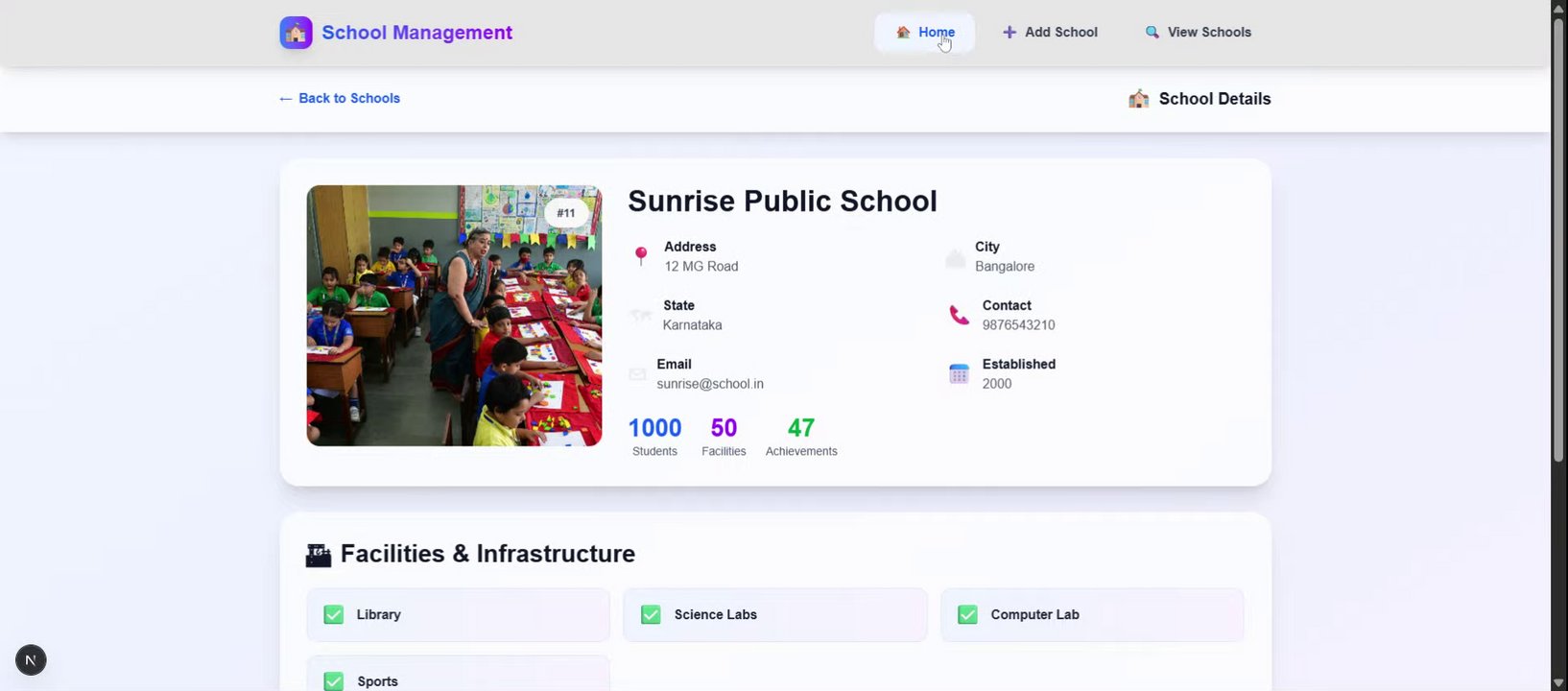The image size is (1568, 691).
Task: Click the #11 badge on photo
Action: (566, 213)
